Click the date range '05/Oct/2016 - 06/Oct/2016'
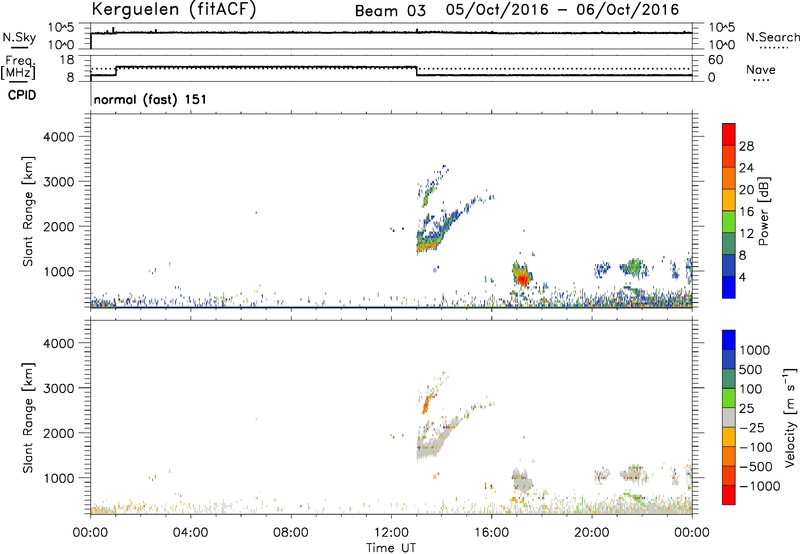 coord(562,10)
